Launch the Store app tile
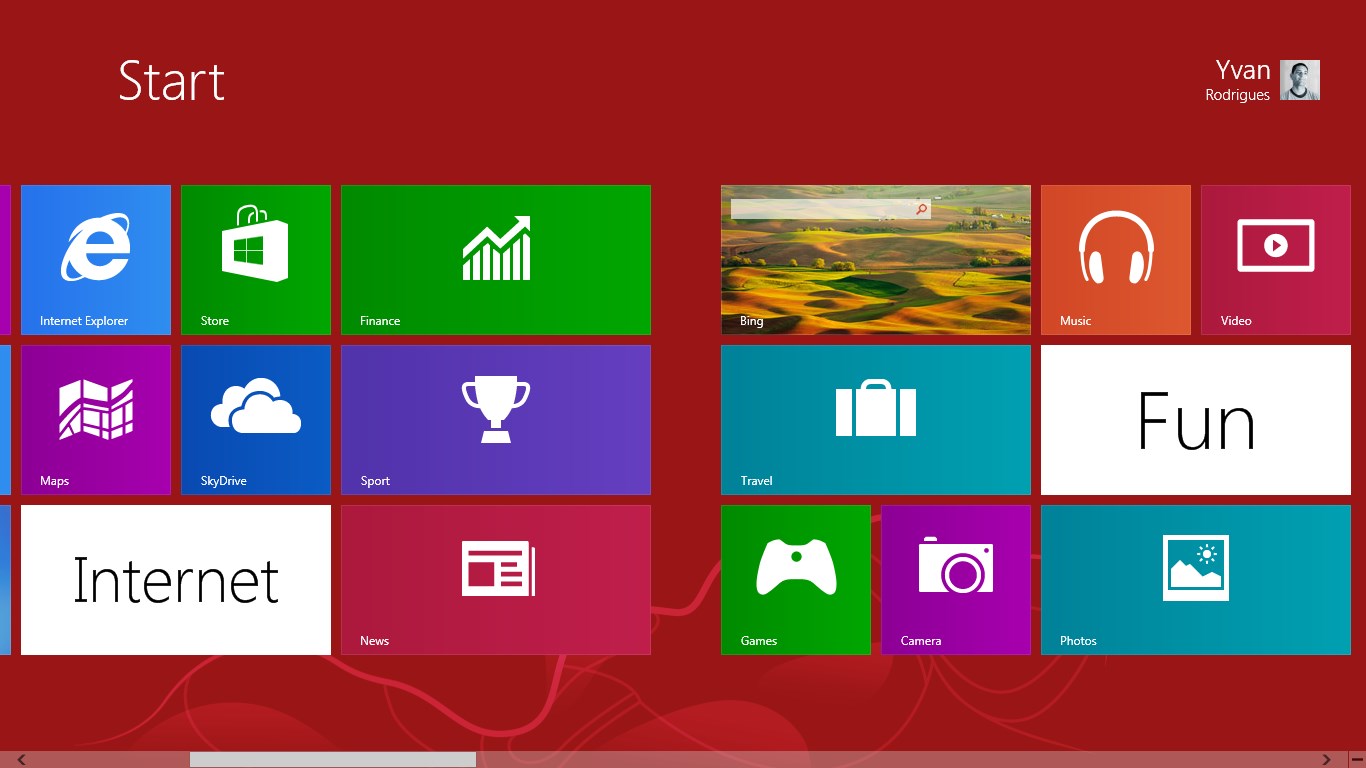The width and height of the screenshot is (1366, 768). tap(256, 259)
